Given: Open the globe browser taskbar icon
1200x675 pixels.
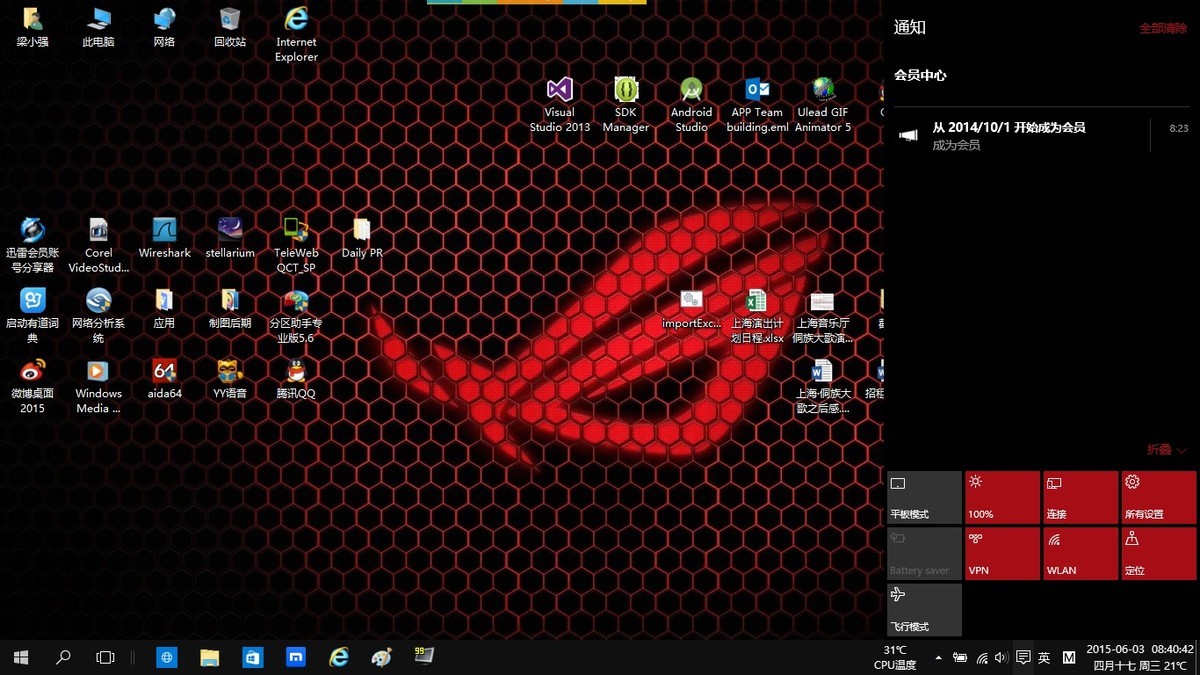Looking at the screenshot, I should click(166, 657).
